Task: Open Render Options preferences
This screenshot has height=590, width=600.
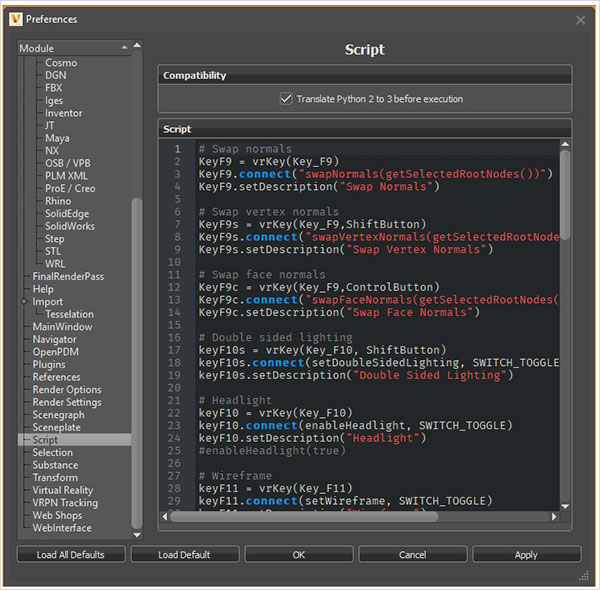Action: (67, 390)
